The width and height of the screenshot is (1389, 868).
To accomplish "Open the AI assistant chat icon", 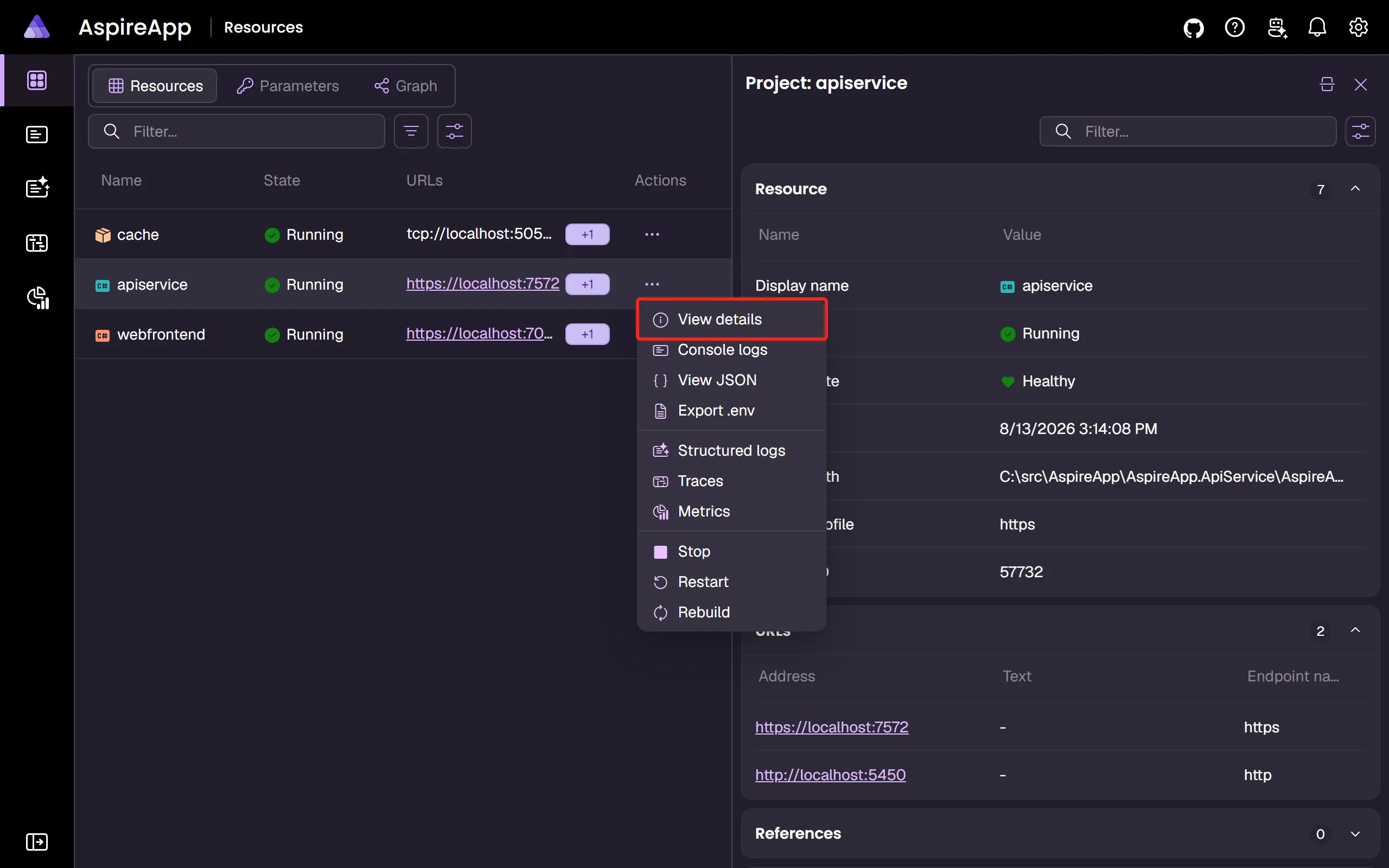I will point(1277,27).
